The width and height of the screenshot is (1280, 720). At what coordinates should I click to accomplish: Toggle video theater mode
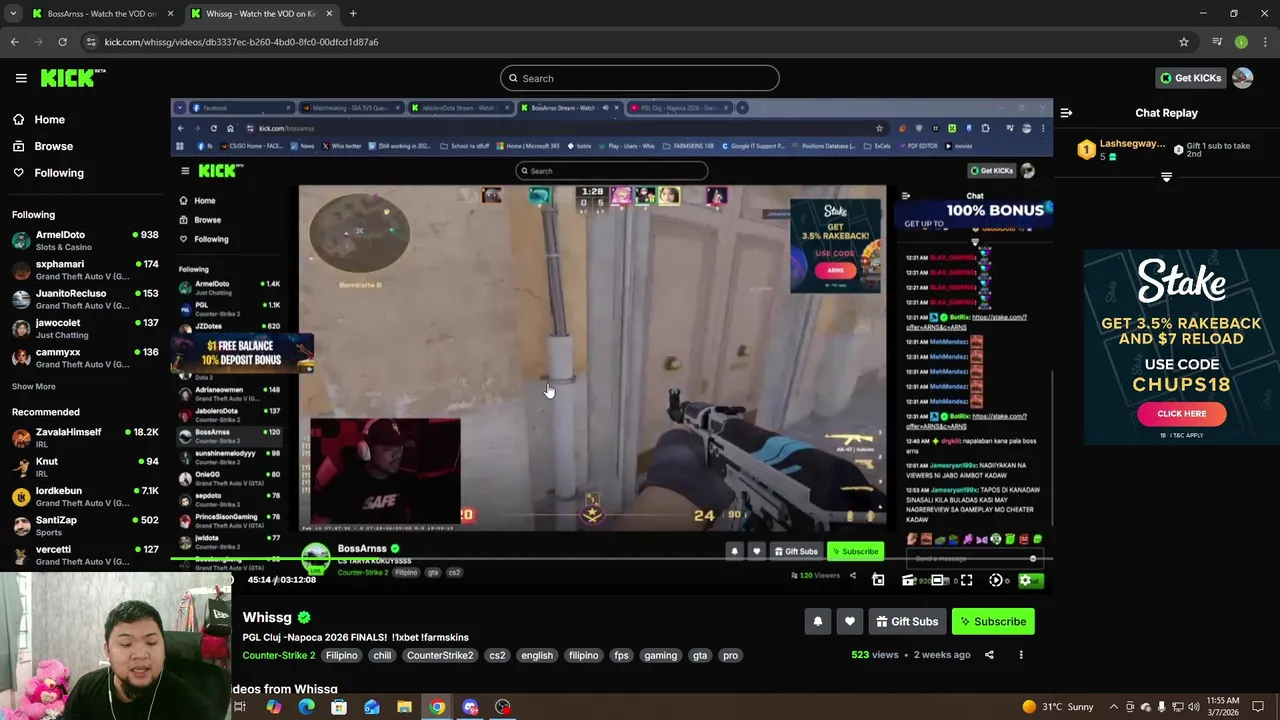click(938, 580)
